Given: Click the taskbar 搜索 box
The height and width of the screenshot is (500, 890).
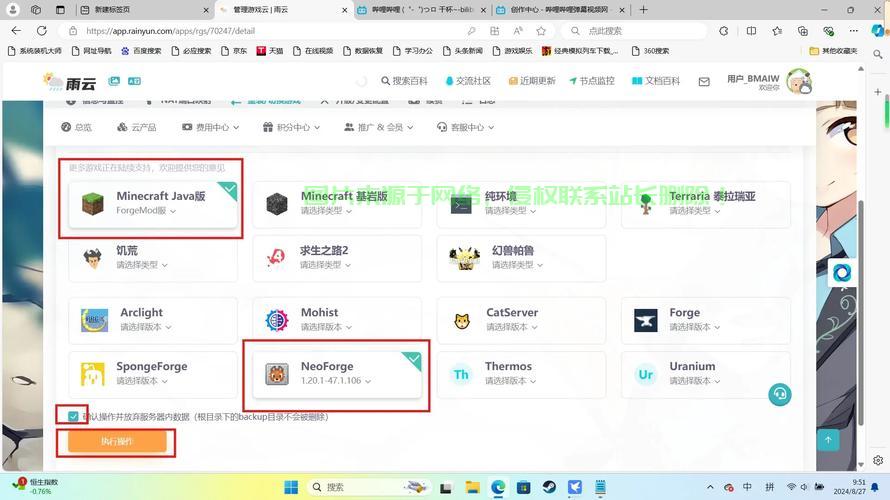Looking at the screenshot, I should click(368, 487).
